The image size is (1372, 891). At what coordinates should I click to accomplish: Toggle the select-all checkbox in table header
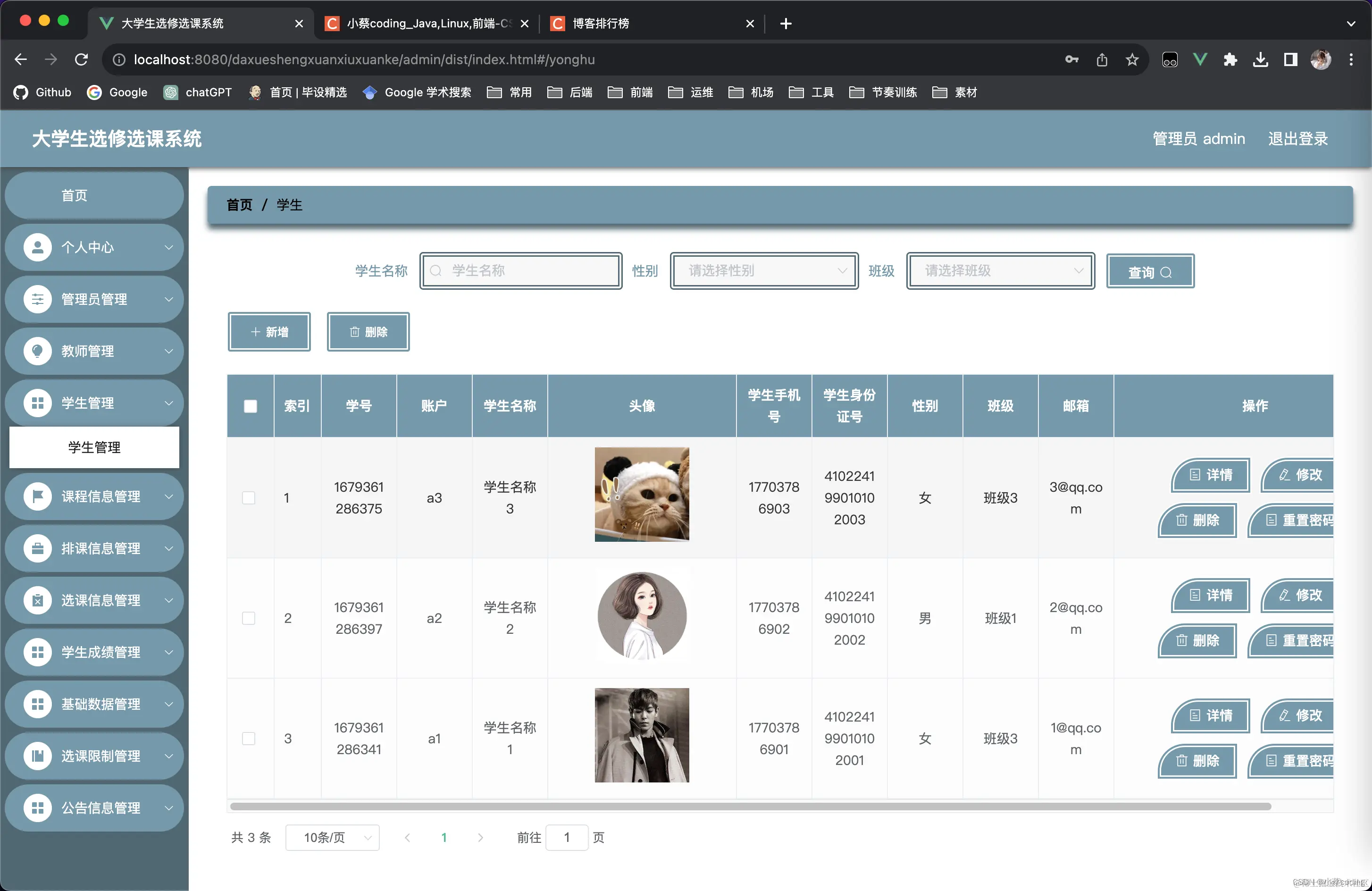pyautogui.click(x=250, y=406)
